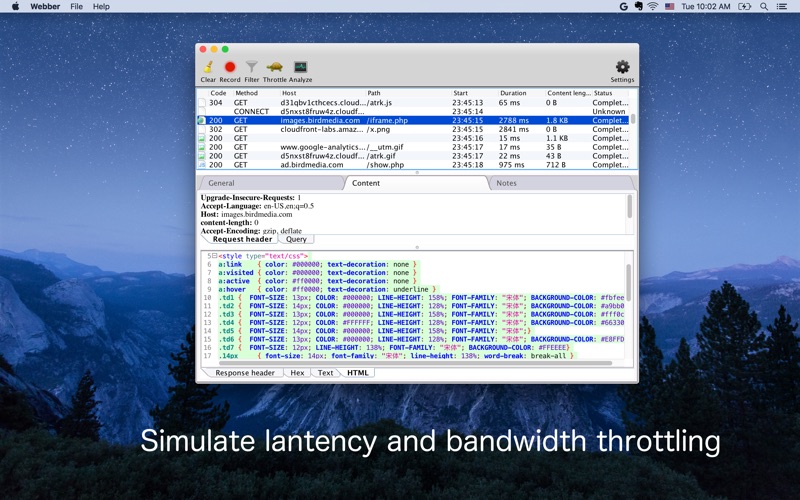Switch to the Query tab
This screenshot has height=500, width=800.
(296, 239)
